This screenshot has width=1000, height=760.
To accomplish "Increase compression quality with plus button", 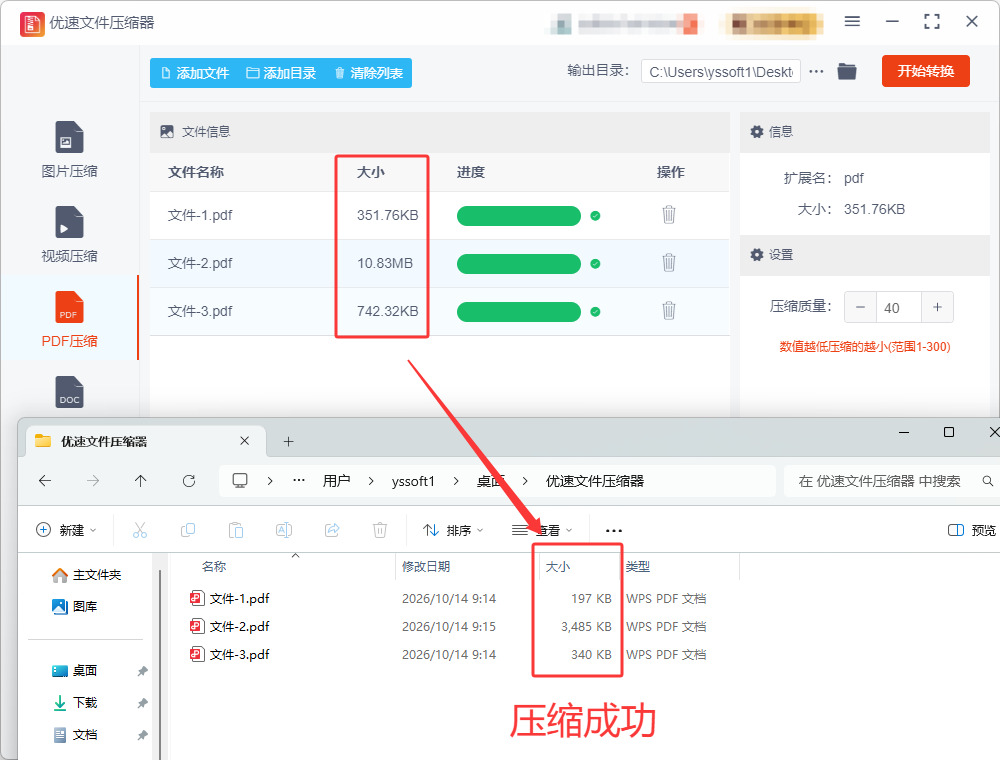I will tap(938, 307).
